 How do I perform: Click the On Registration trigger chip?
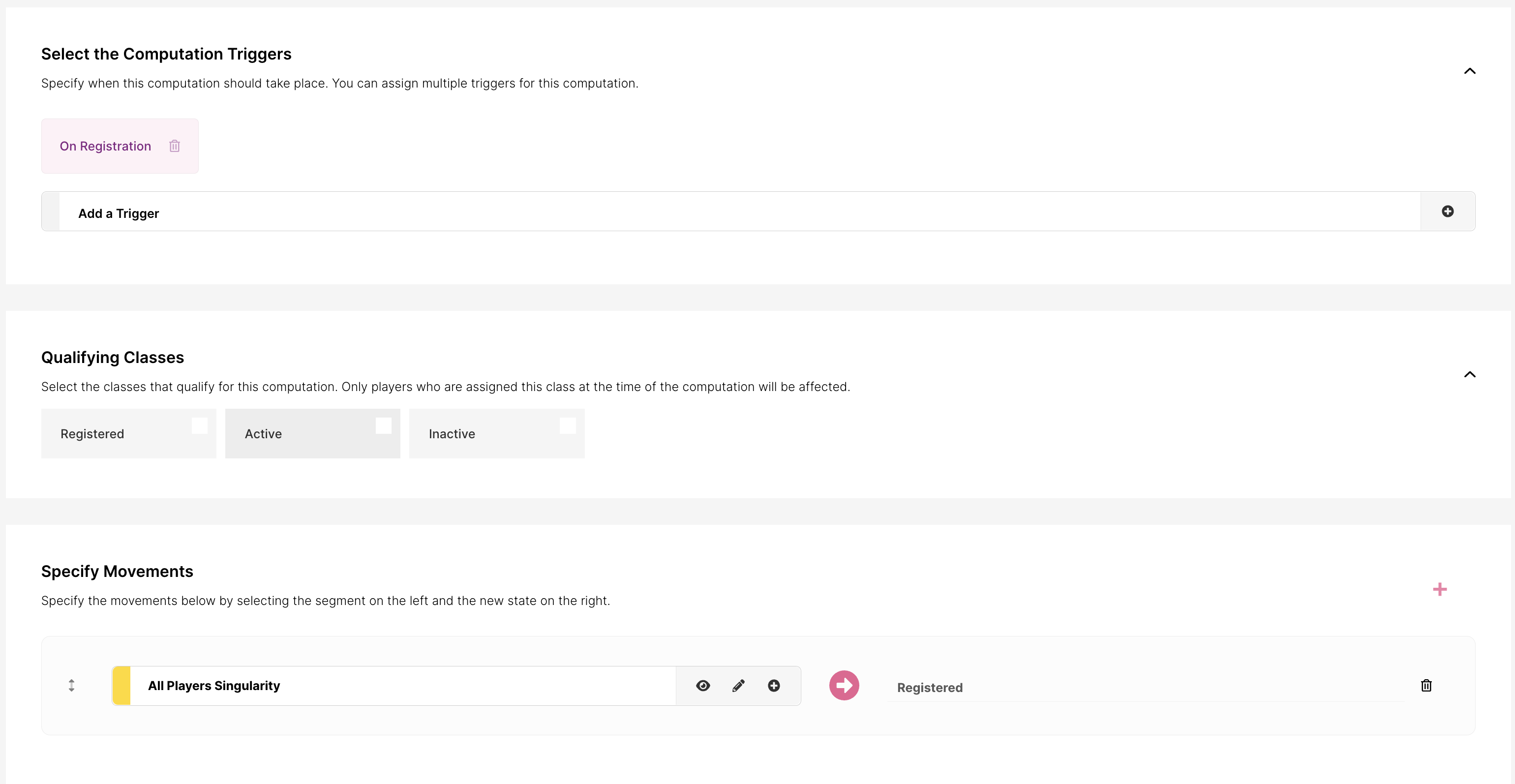(105, 146)
